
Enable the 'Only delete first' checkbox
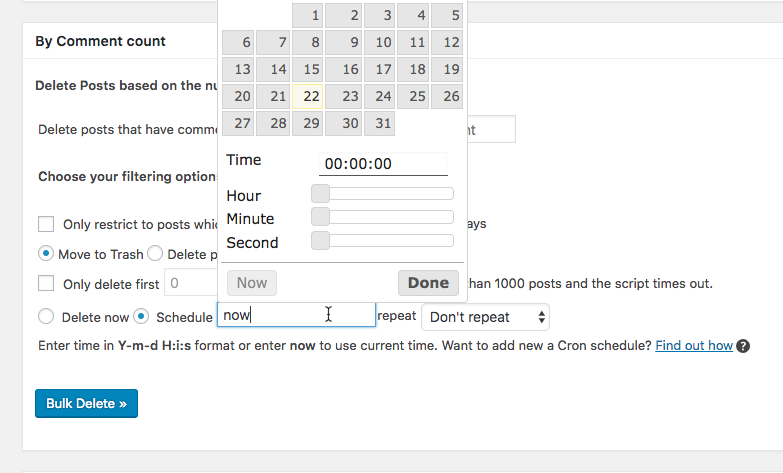(x=46, y=283)
